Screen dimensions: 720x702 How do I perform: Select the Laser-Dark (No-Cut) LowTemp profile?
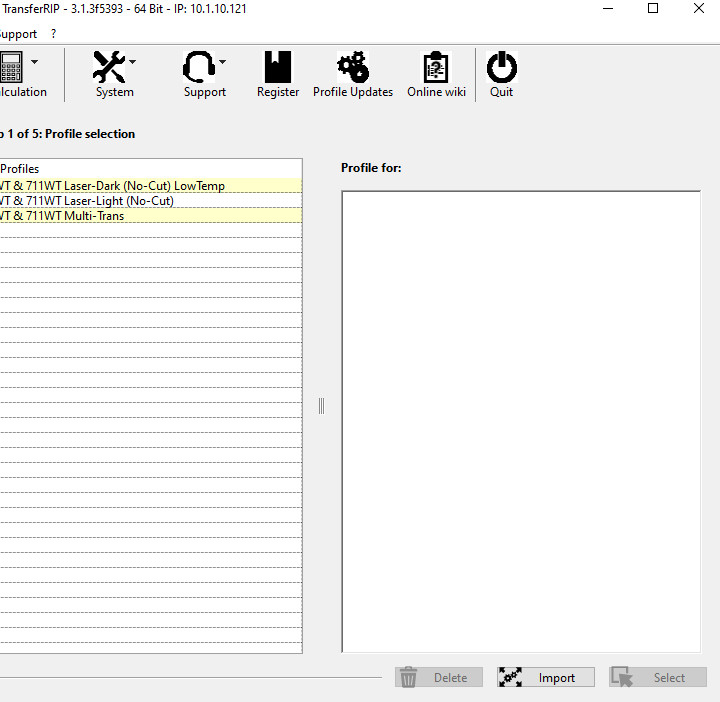coord(151,185)
